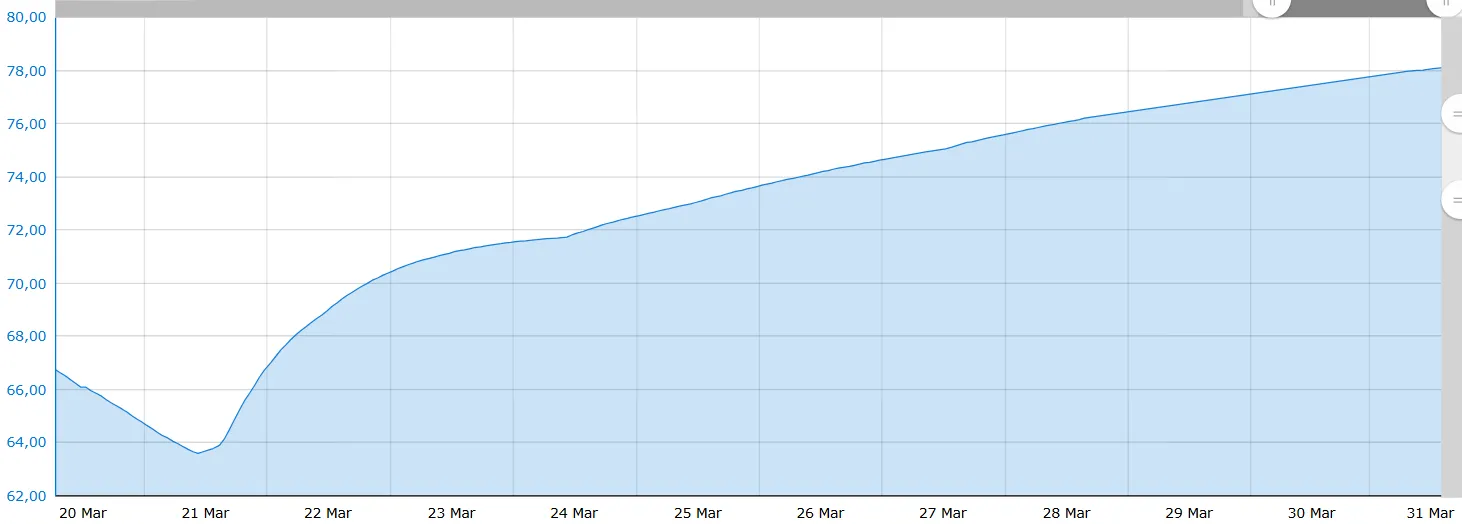Click the 29 Mar date label

[x=1189, y=513]
